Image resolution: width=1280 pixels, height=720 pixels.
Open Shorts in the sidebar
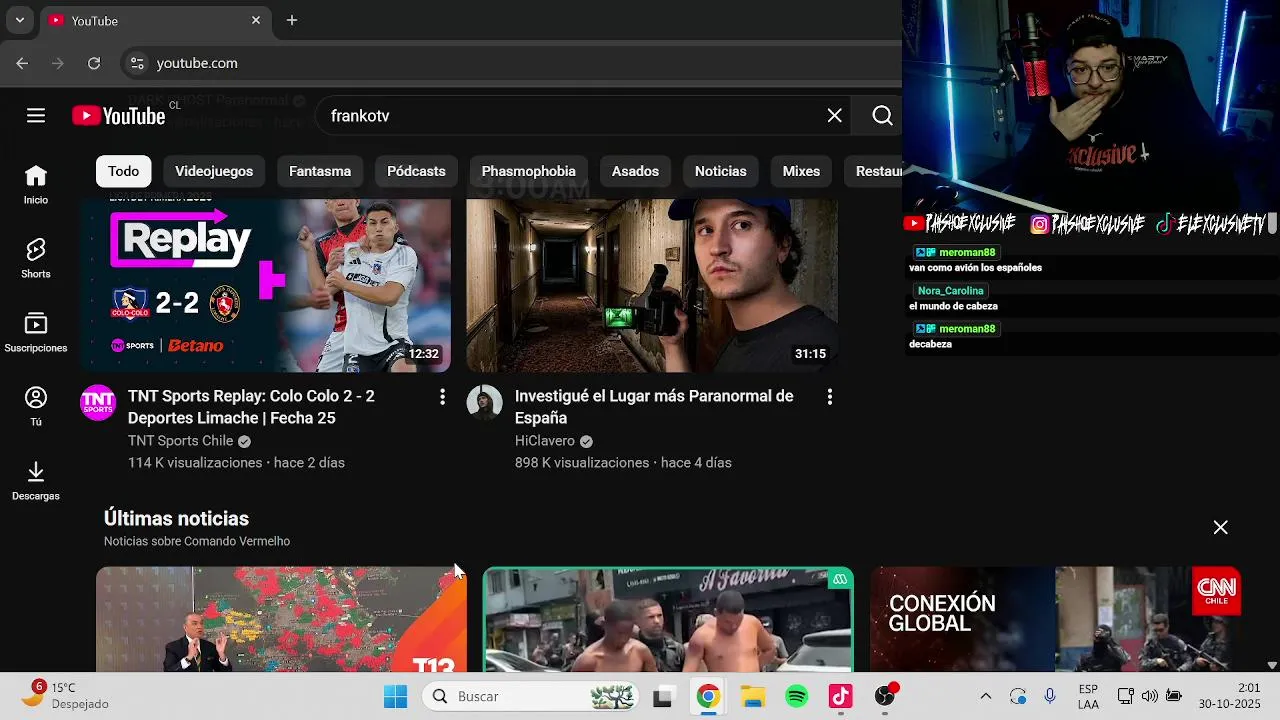coord(36,259)
